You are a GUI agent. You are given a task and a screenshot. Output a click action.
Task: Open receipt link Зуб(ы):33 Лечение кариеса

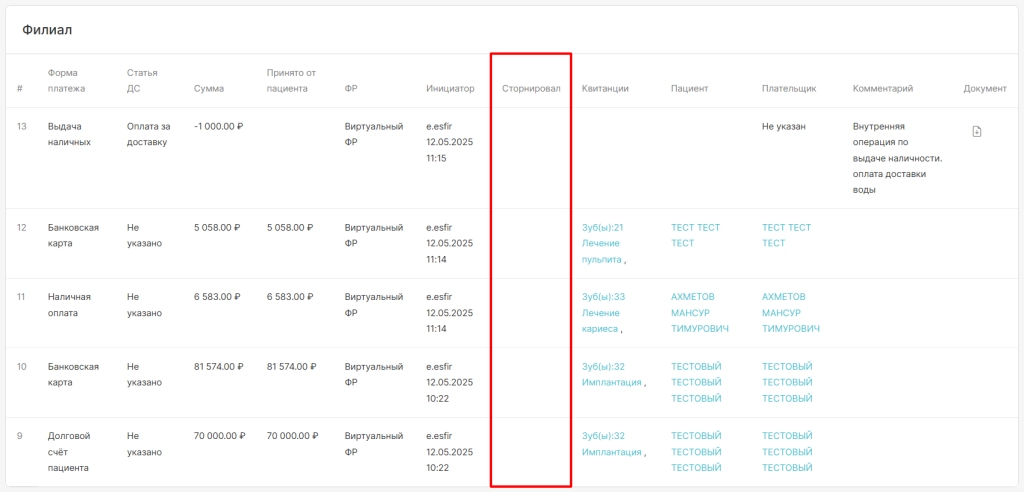(603, 313)
